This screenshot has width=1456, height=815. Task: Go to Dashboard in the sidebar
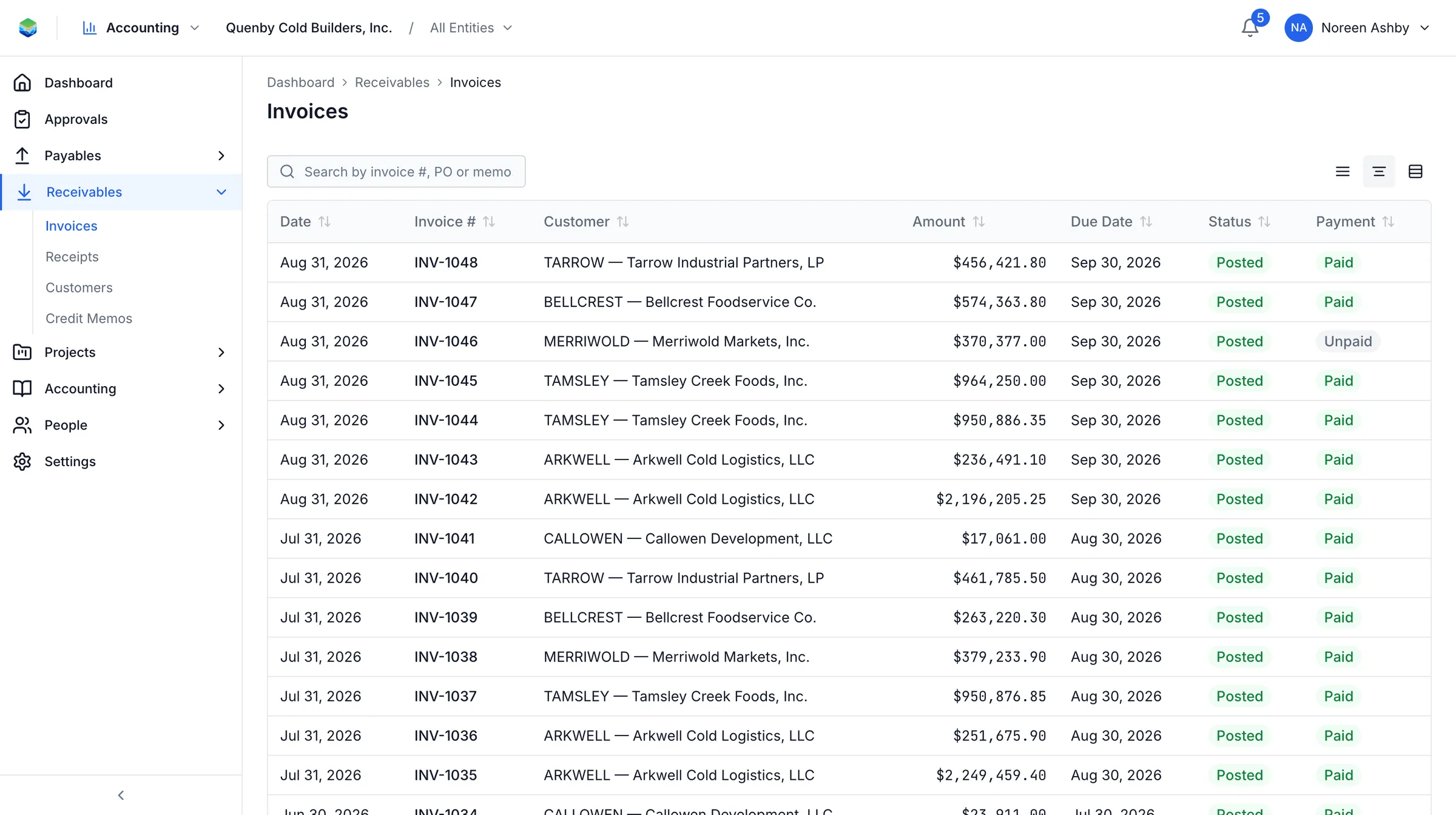tap(78, 83)
